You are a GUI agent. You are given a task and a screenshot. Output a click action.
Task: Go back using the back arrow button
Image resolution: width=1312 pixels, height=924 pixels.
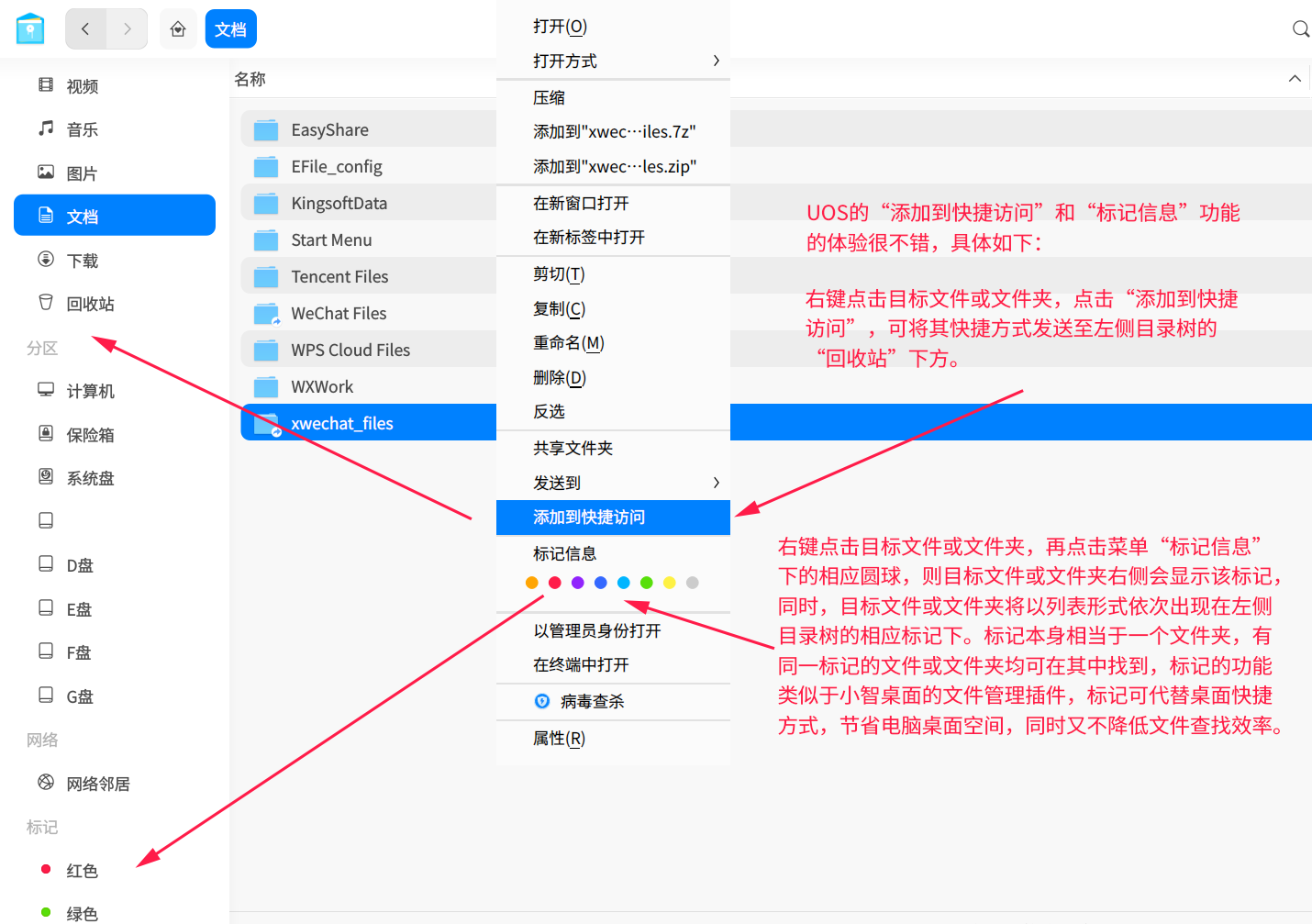[x=85, y=29]
